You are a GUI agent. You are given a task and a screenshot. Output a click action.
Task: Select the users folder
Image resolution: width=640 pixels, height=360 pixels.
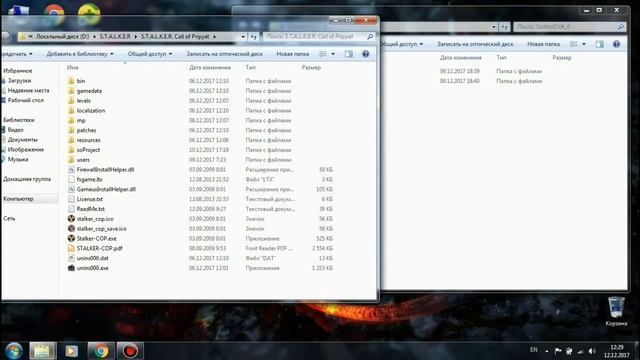83,160
